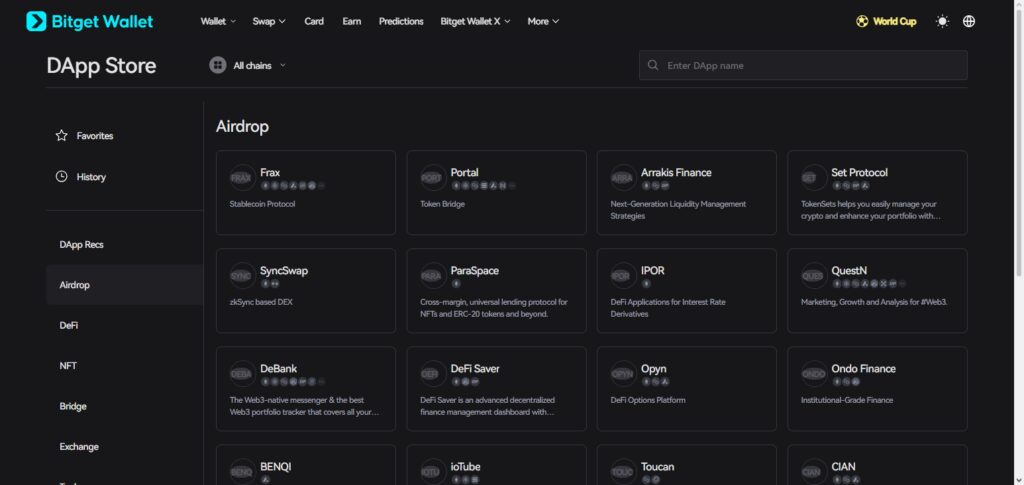Expand the Wallet menu dropdown
1024x485 pixels.
(x=219, y=22)
